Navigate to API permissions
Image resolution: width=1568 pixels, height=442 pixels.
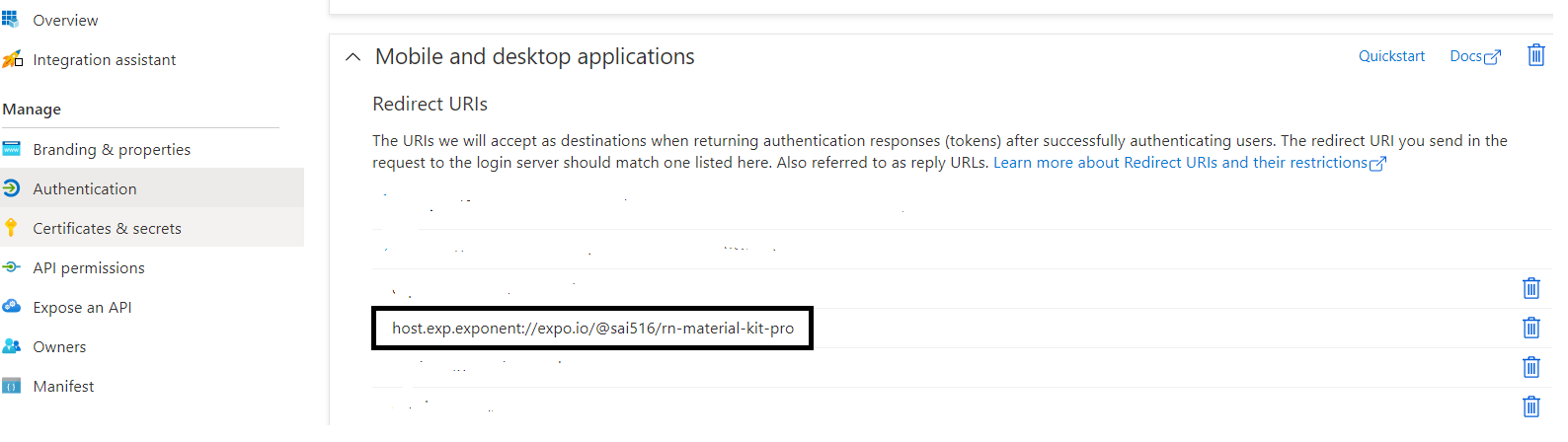[x=89, y=268]
